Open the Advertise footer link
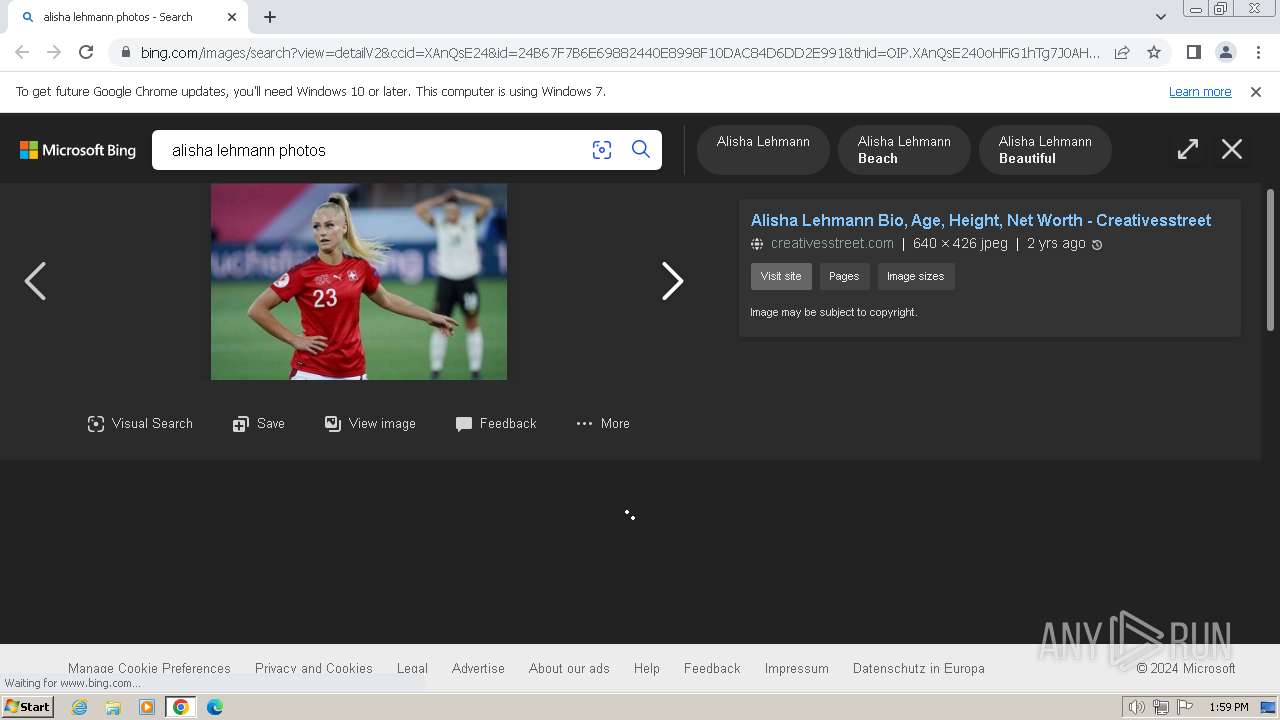The image size is (1280, 720). pyautogui.click(x=478, y=668)
